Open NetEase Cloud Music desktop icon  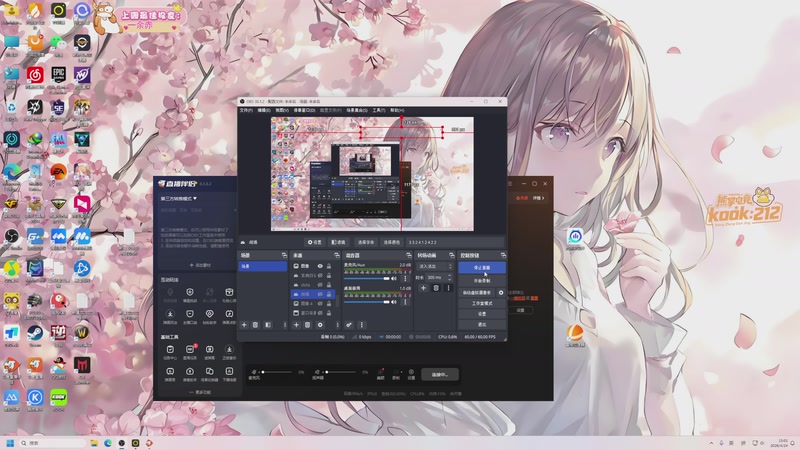[x=35, y=77]
